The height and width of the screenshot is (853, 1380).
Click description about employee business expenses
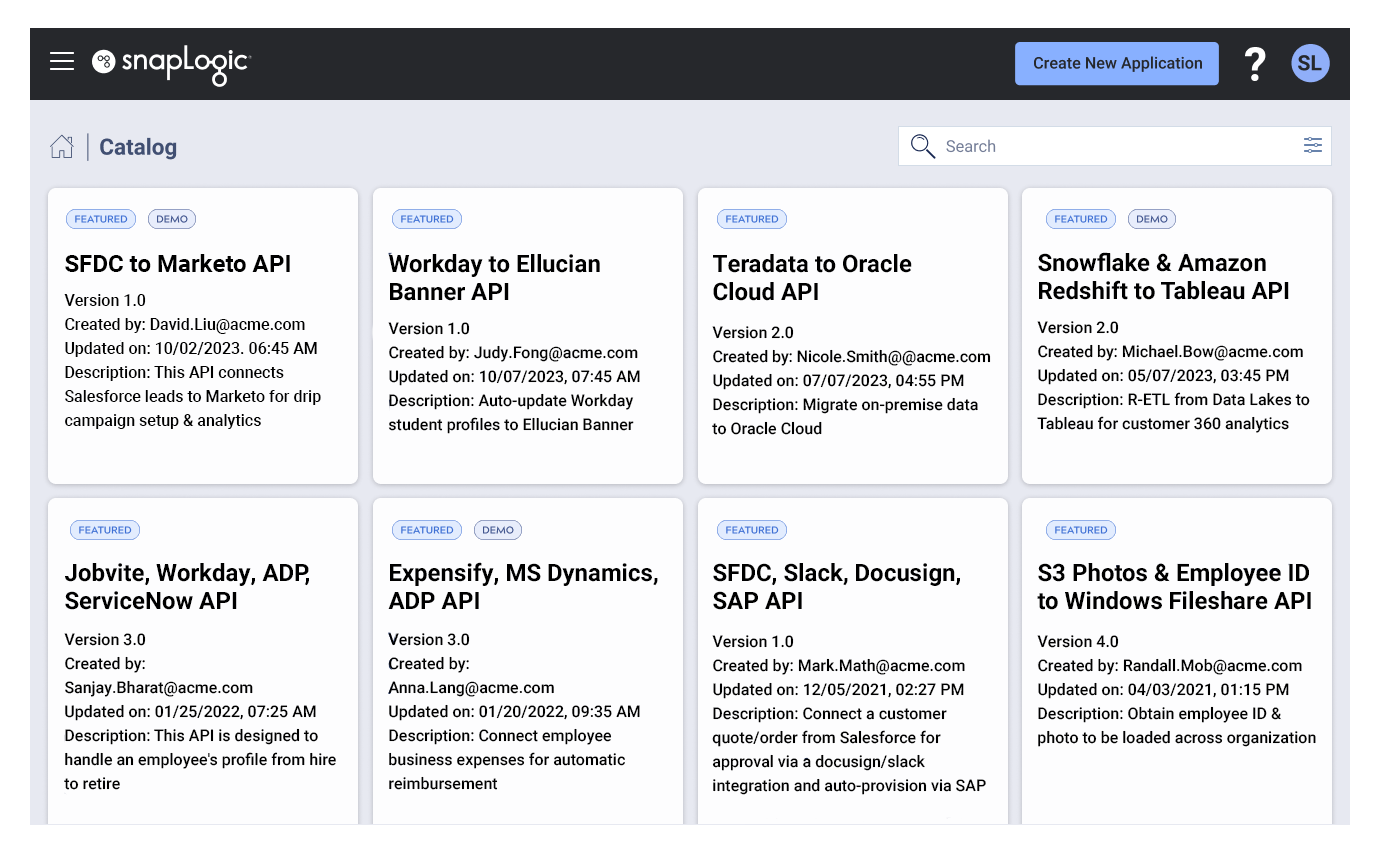click(x=507, y=759)
